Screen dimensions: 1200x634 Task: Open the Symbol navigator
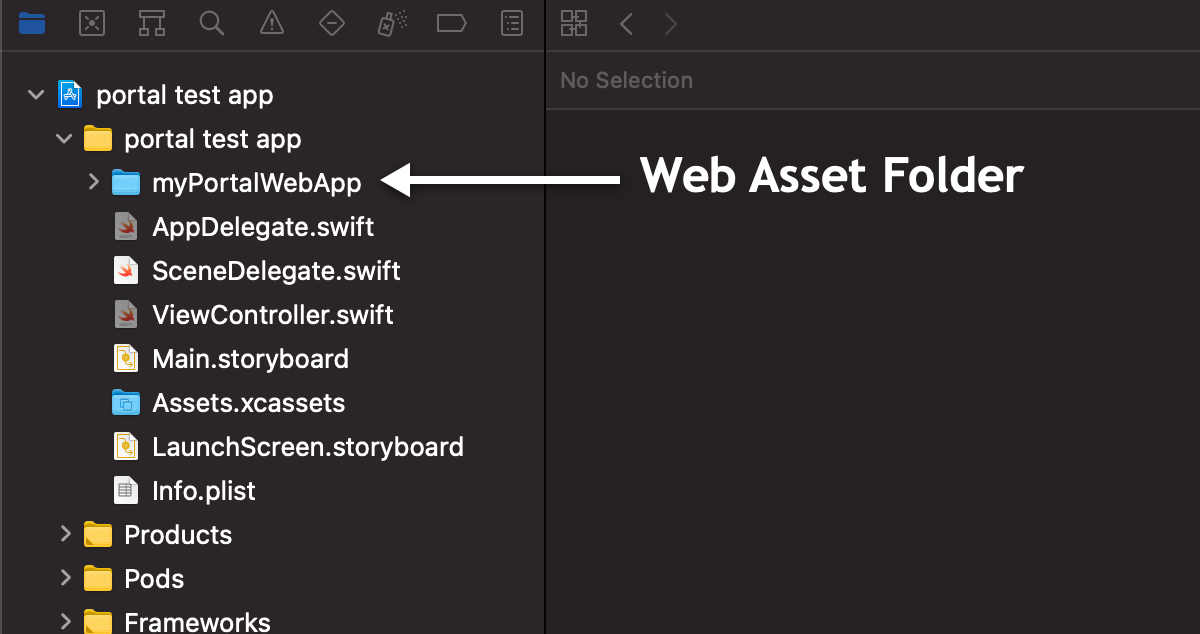pos(151,23)
